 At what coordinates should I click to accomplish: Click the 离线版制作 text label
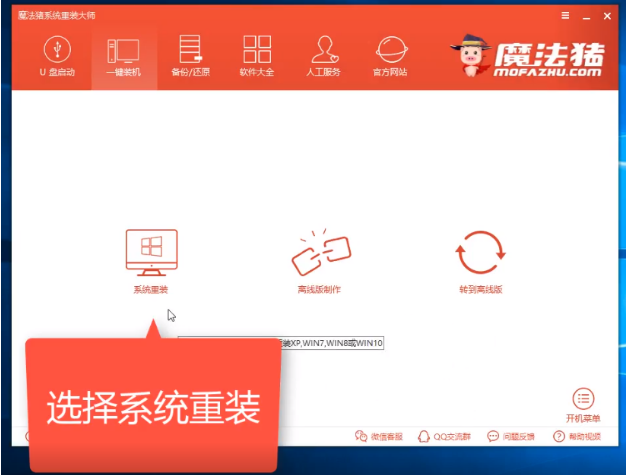click(319, 289)
